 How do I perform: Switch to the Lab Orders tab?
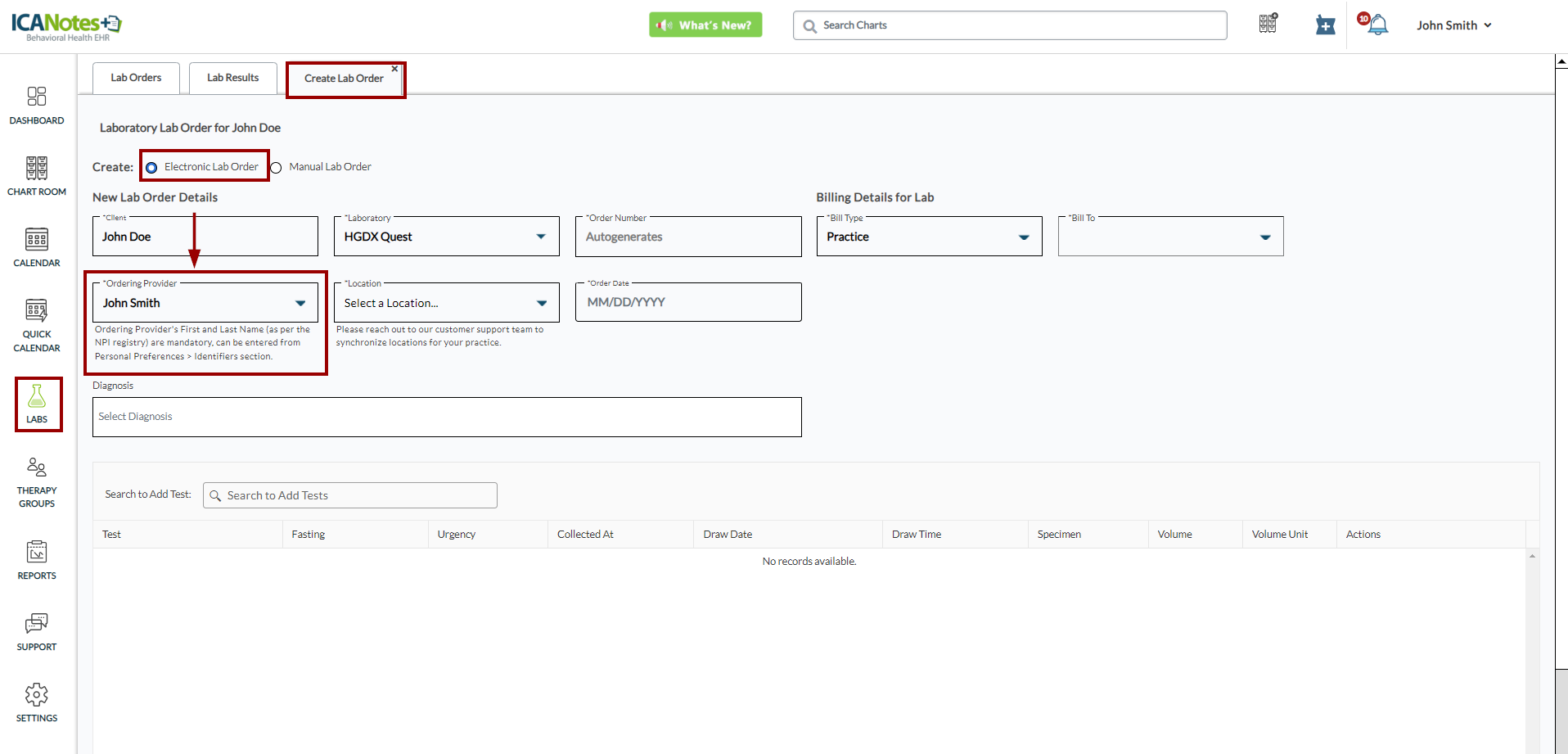point(136,78)
